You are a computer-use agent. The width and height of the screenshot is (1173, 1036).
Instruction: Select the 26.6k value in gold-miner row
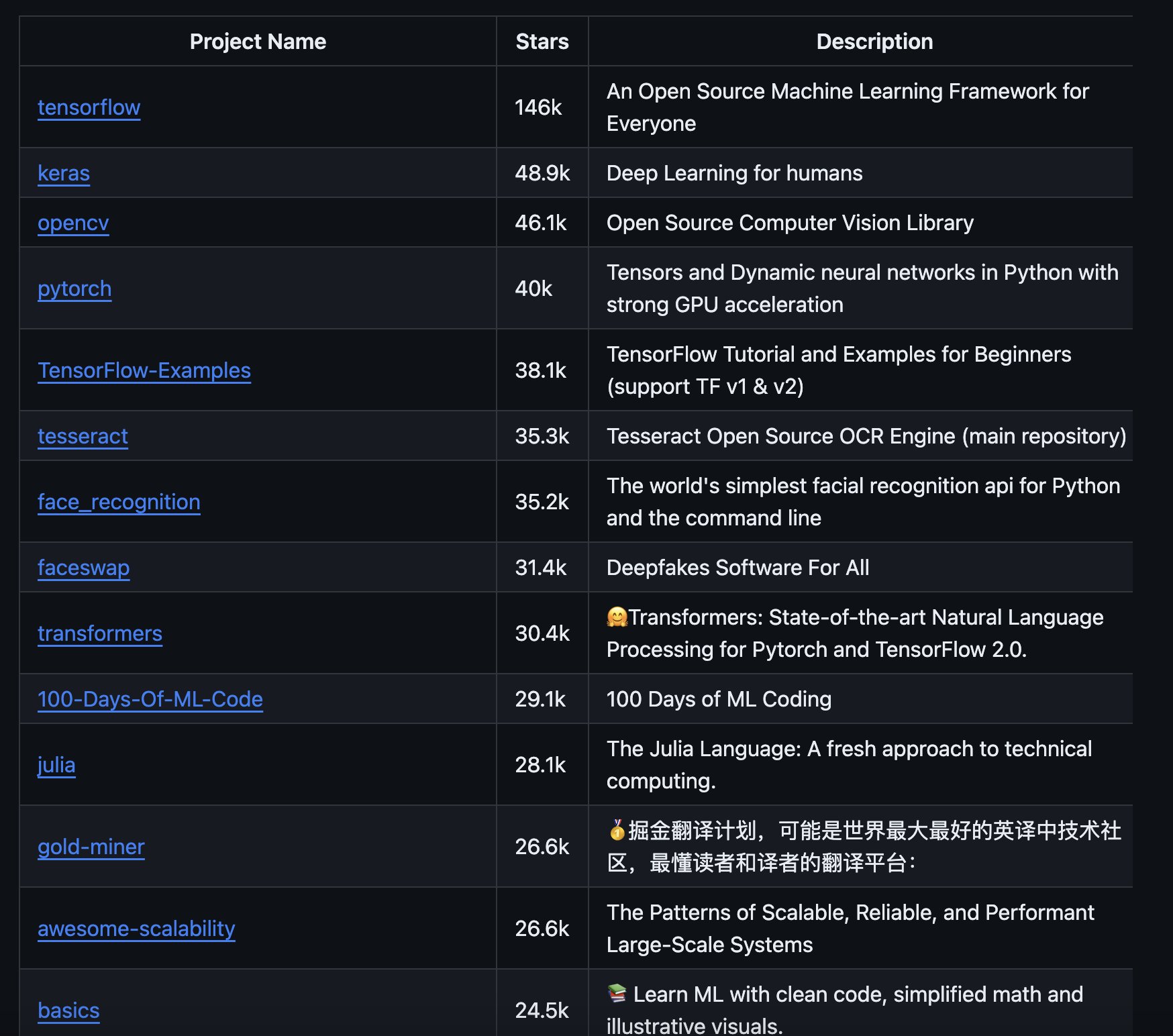[542, 847]
